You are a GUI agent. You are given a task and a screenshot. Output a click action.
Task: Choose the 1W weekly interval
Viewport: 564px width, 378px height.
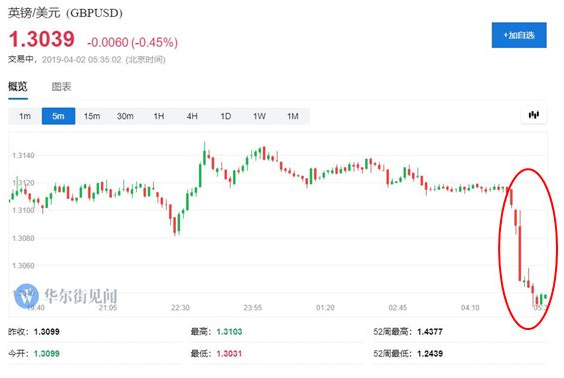click(x=259, y=116)
